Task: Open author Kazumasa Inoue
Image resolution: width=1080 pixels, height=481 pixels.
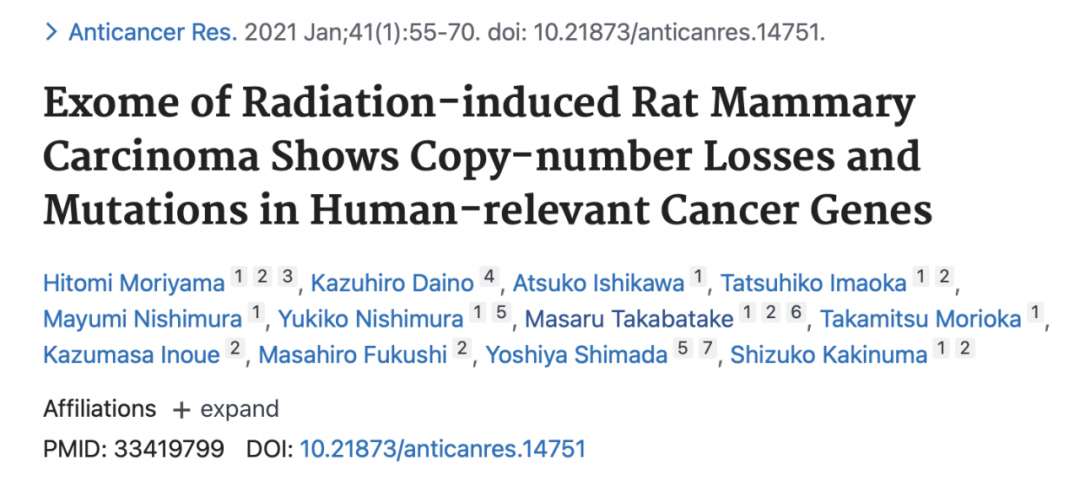Action: coord(131,354)
